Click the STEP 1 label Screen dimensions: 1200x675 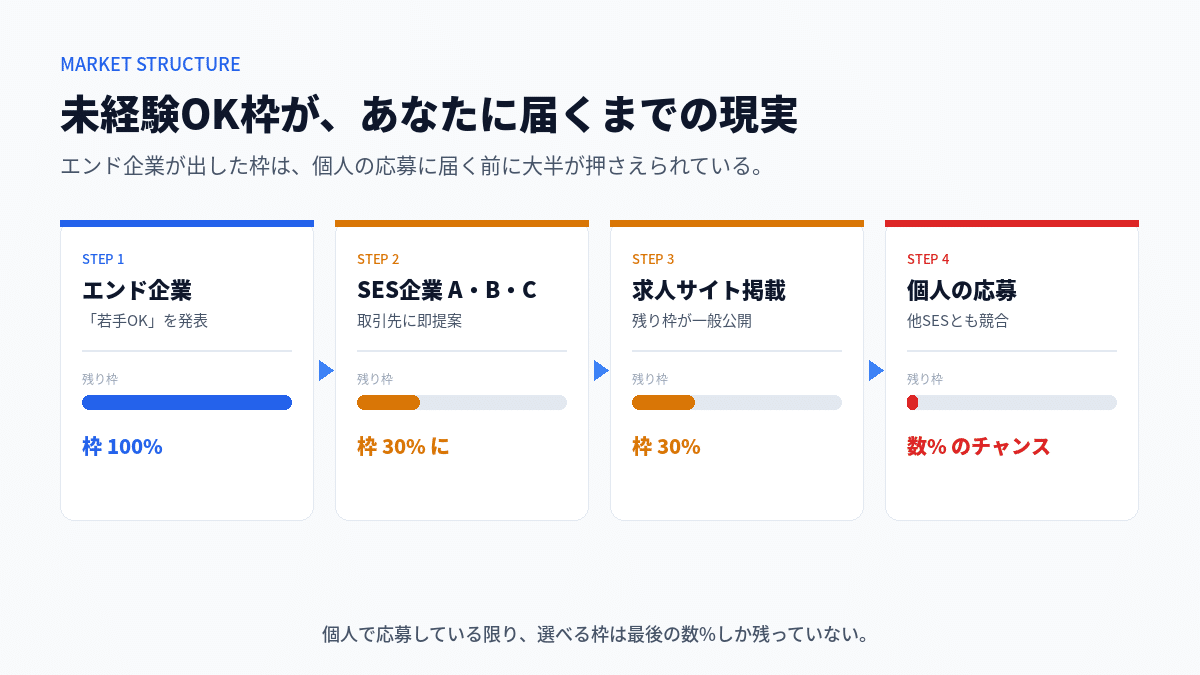point(103,259)
